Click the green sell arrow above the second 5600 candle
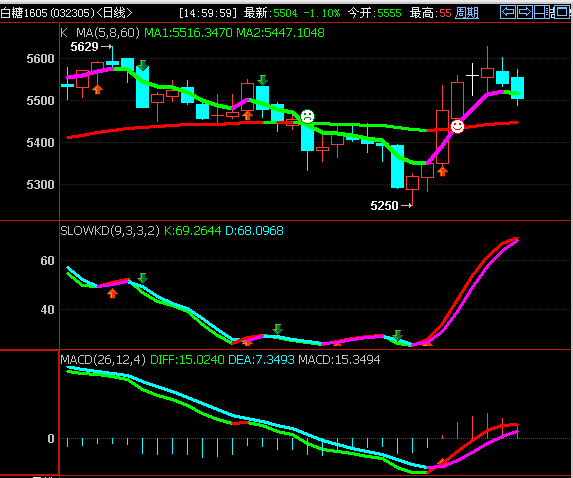Image resolution: width=573 pixels, height=478 pixels. pos(143,65)
